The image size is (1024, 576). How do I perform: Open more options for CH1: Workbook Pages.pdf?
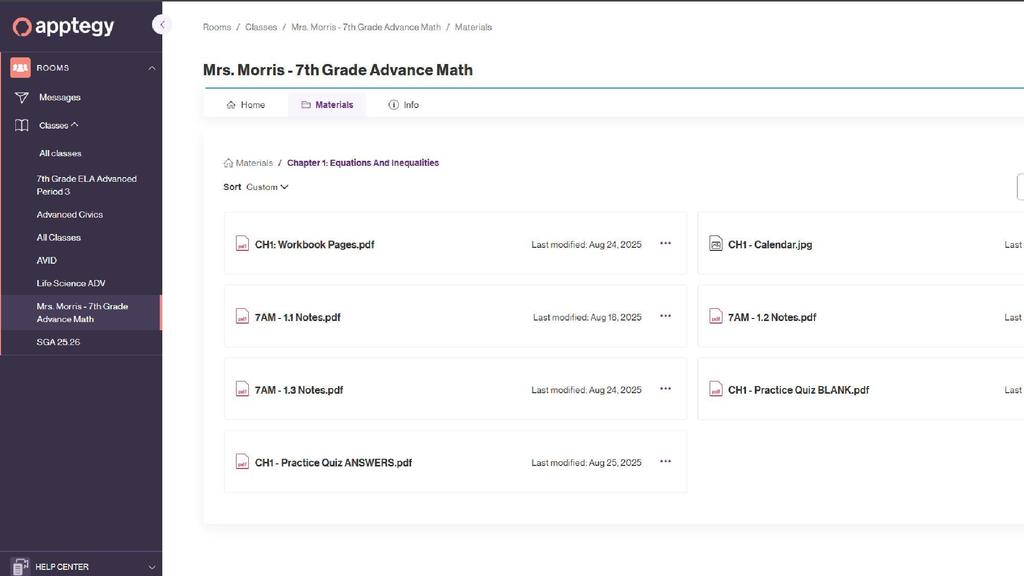coord(665,244)
